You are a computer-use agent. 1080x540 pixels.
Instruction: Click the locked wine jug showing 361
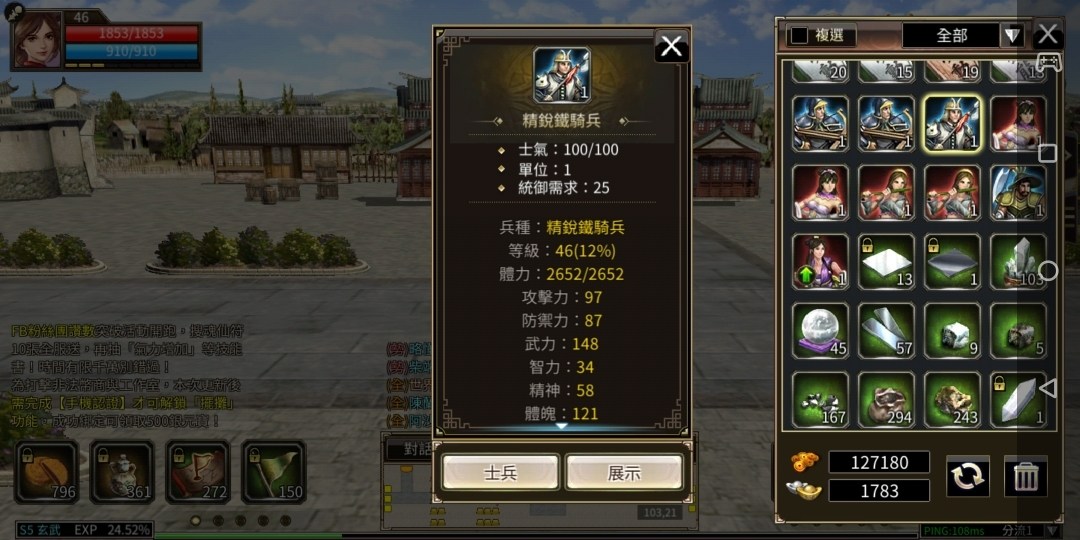coord(122,472)
